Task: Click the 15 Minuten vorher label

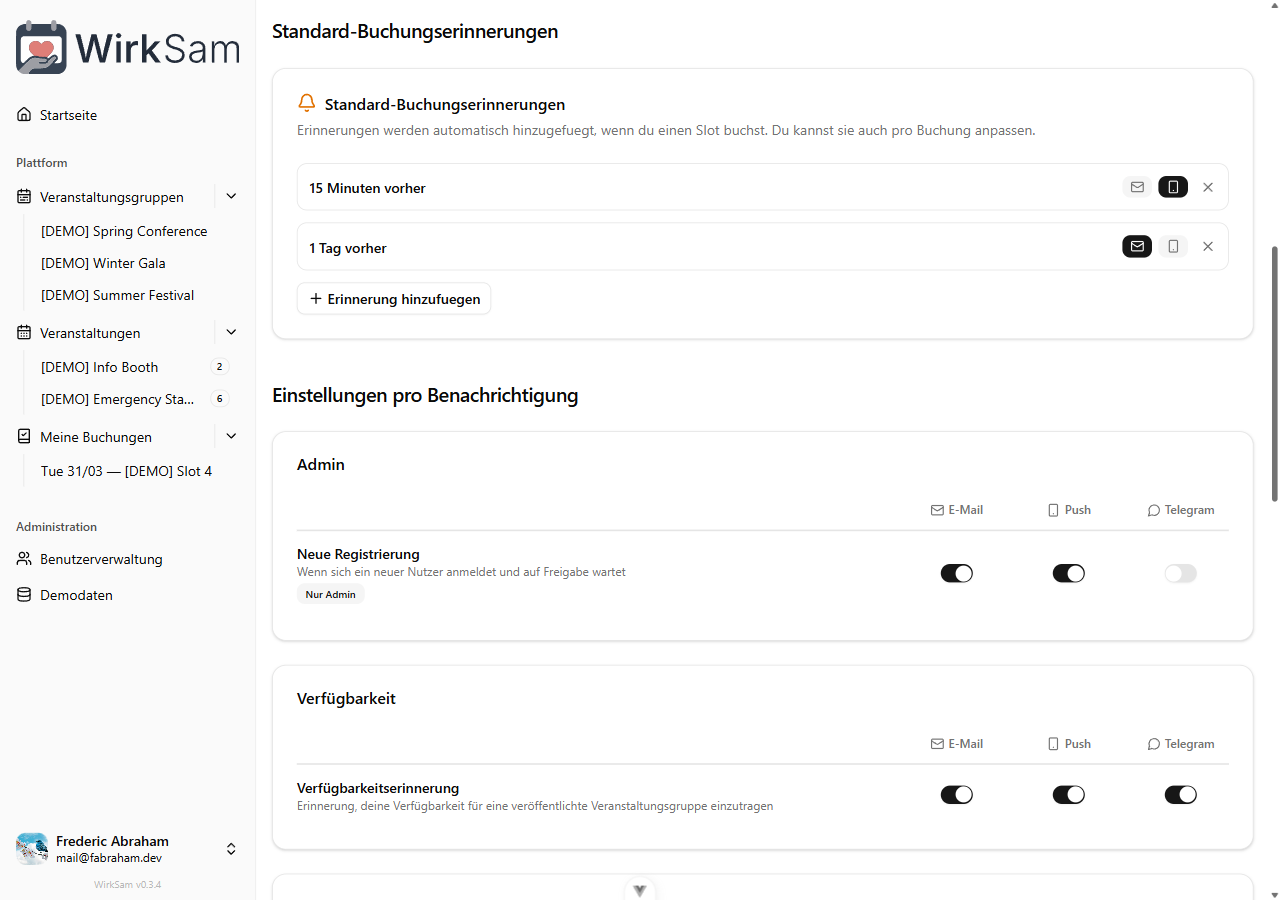Action: click(367, 188)
